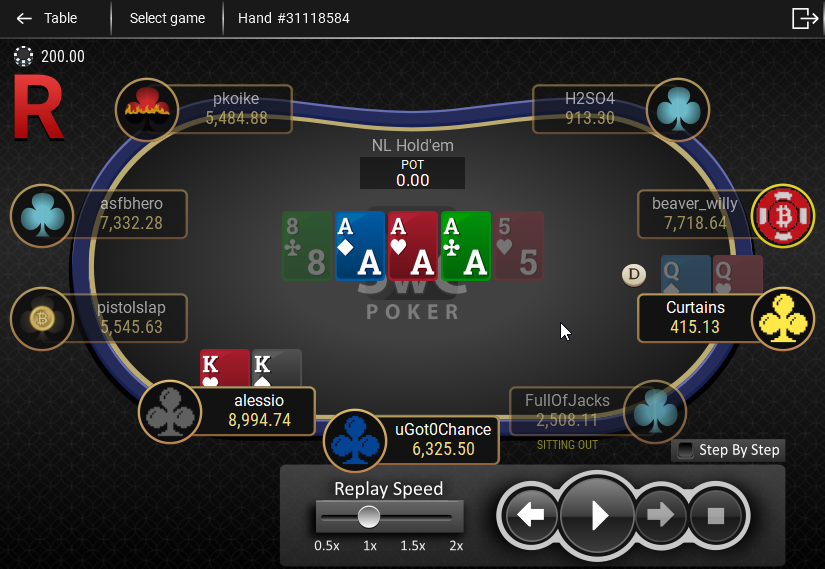
Task: Click uGot0Chance's blue club avatar
Action: coord(355,441)
